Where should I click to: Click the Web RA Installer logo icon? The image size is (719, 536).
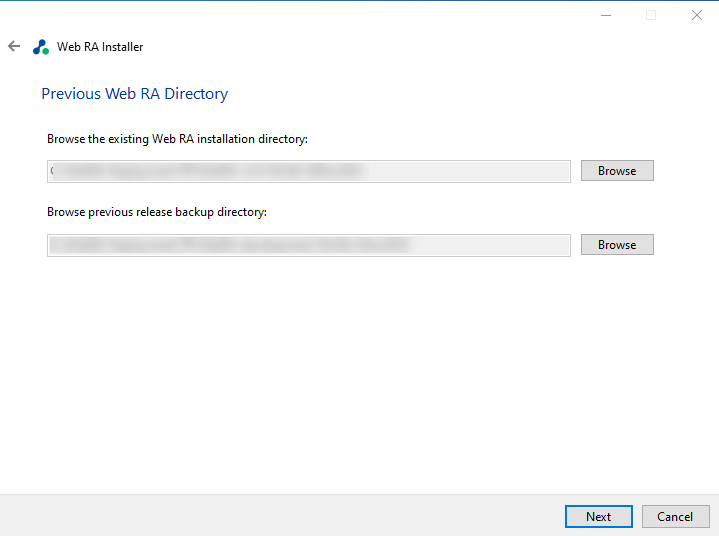point(40,47)
